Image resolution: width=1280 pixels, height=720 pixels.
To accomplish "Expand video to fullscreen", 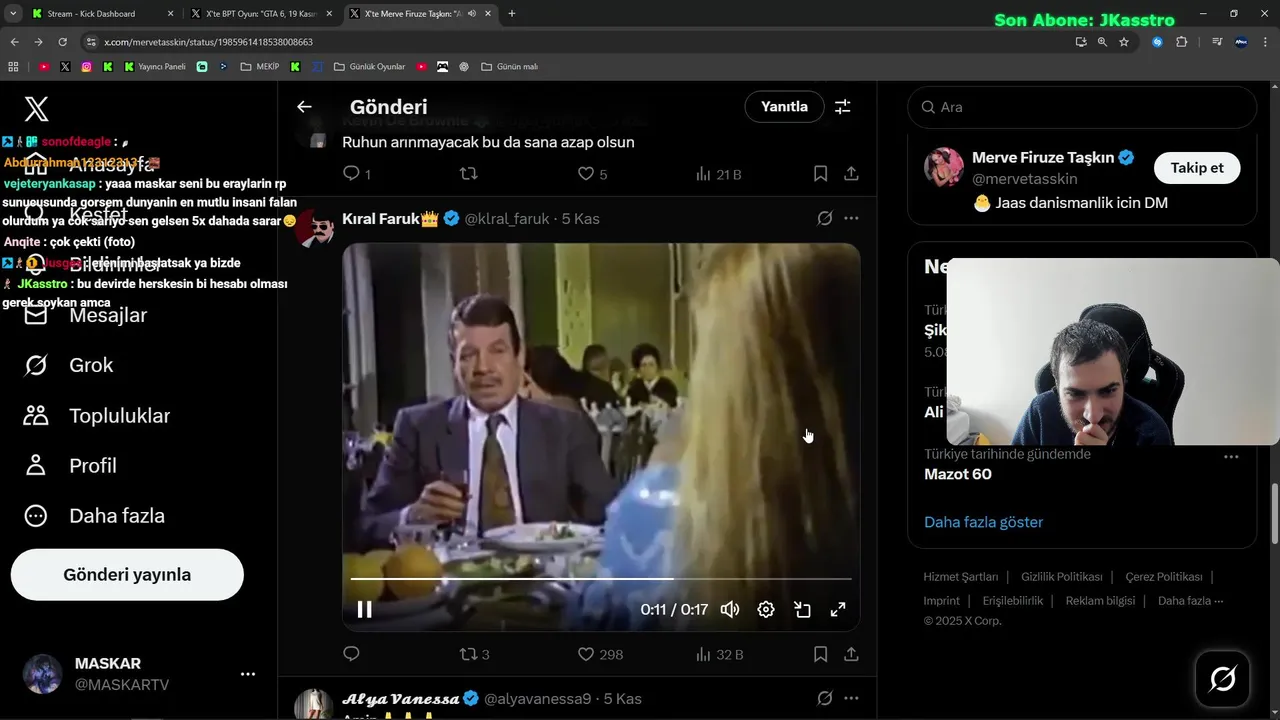I will point(838,609).
